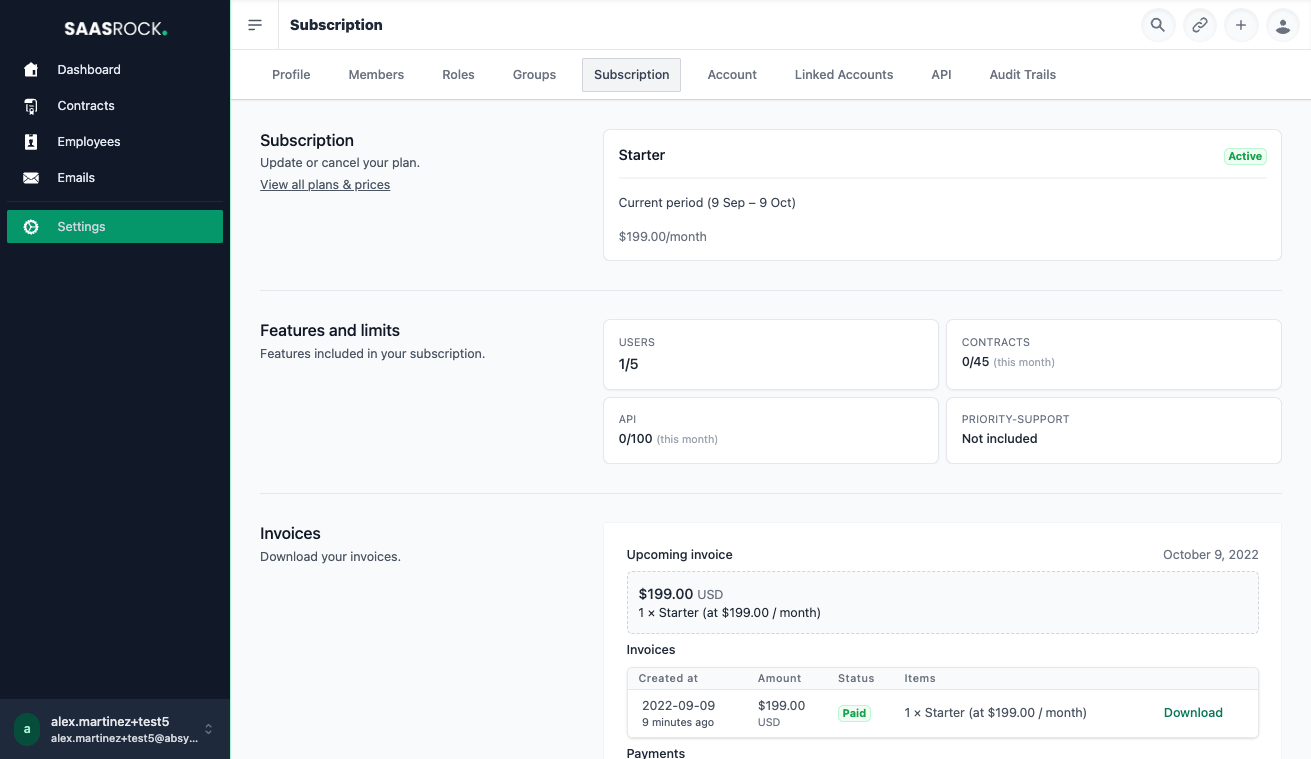Click the Settings gear icon in sidebar
The width and height of the screenshot is (1311, 759).
click(x=31, y=227)
